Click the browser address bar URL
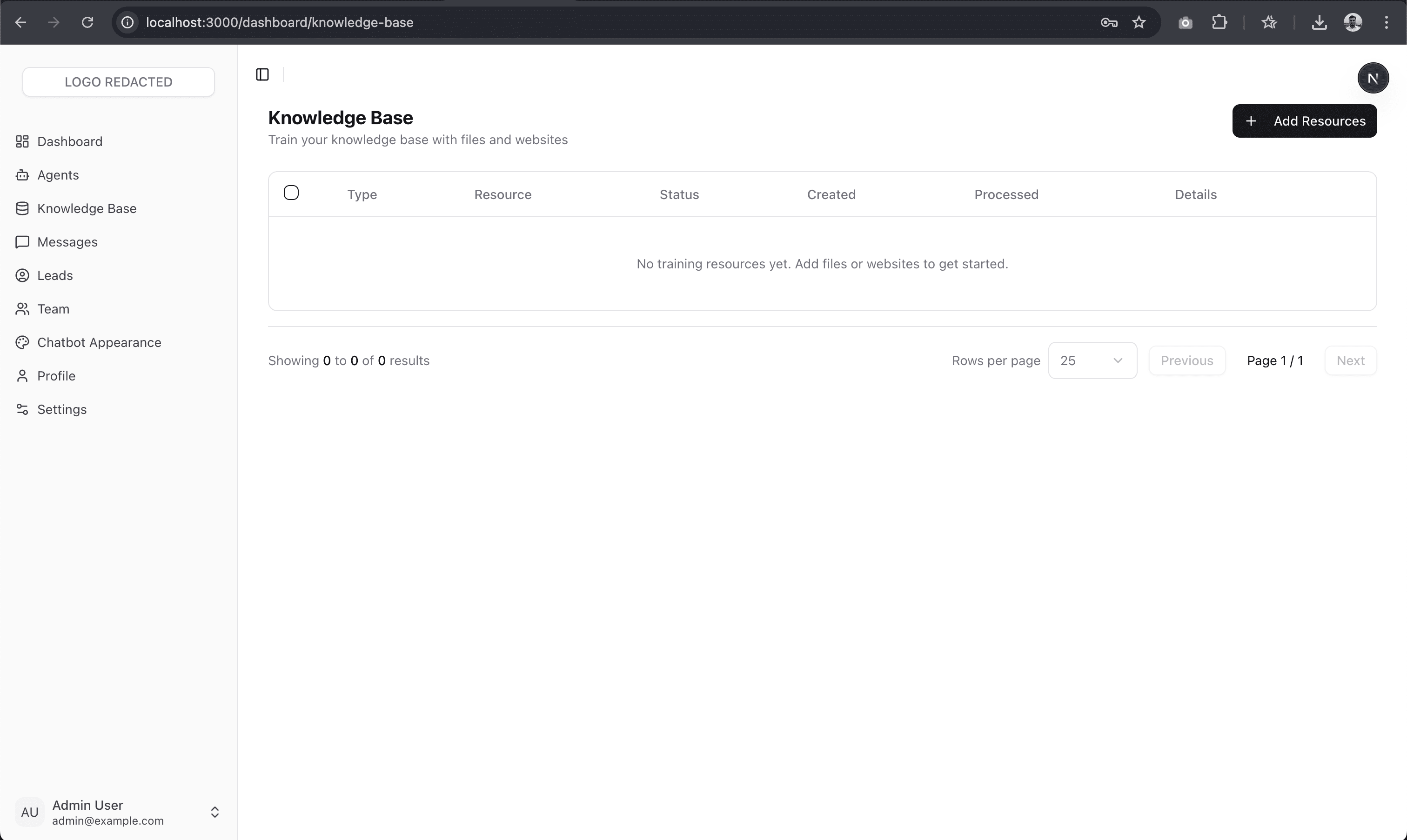 280,22
